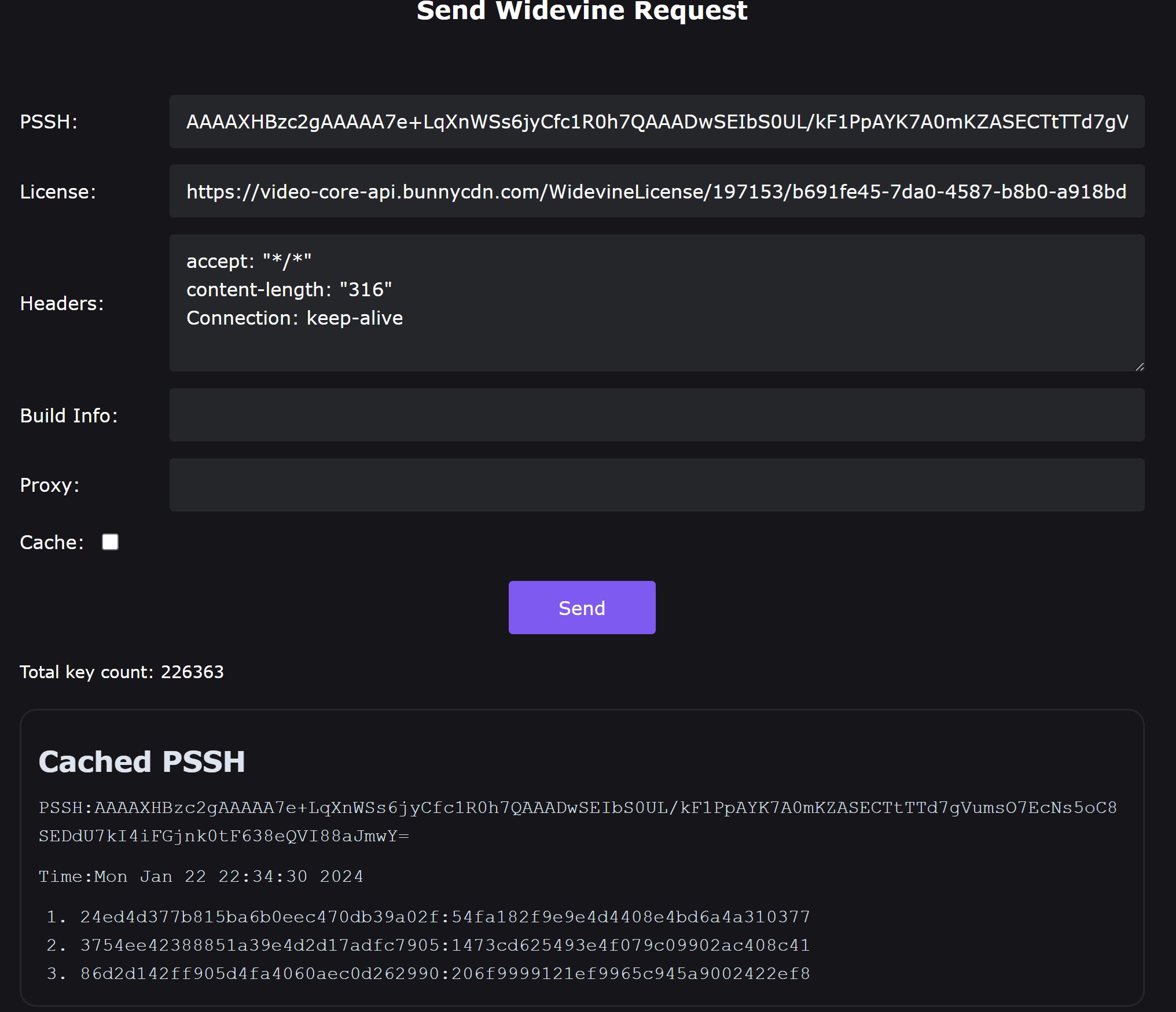Click the accept header line
The image size is (1176, 1012).
click(x=249, y=261)
